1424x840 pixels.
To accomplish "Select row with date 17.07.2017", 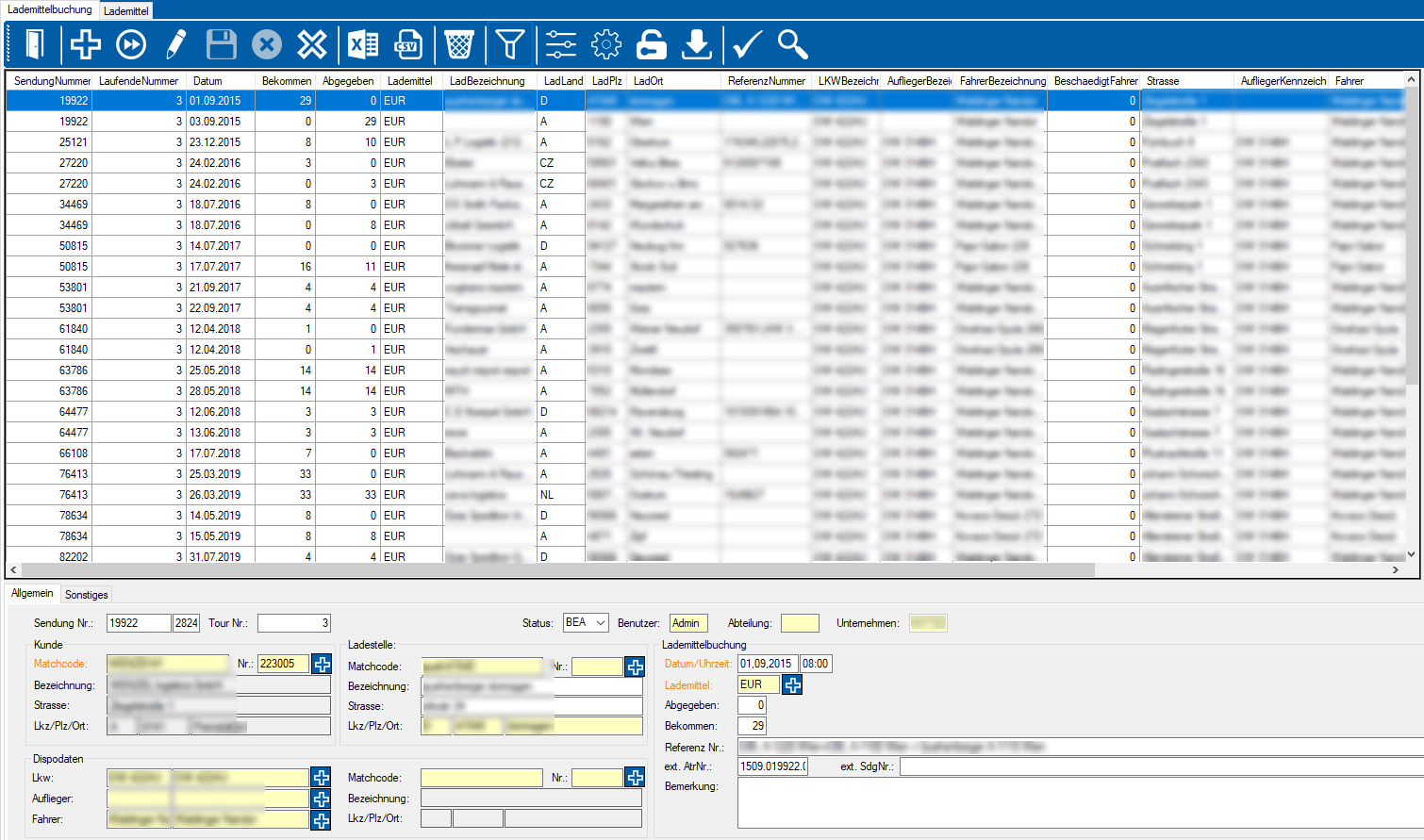I will (705, 267).
